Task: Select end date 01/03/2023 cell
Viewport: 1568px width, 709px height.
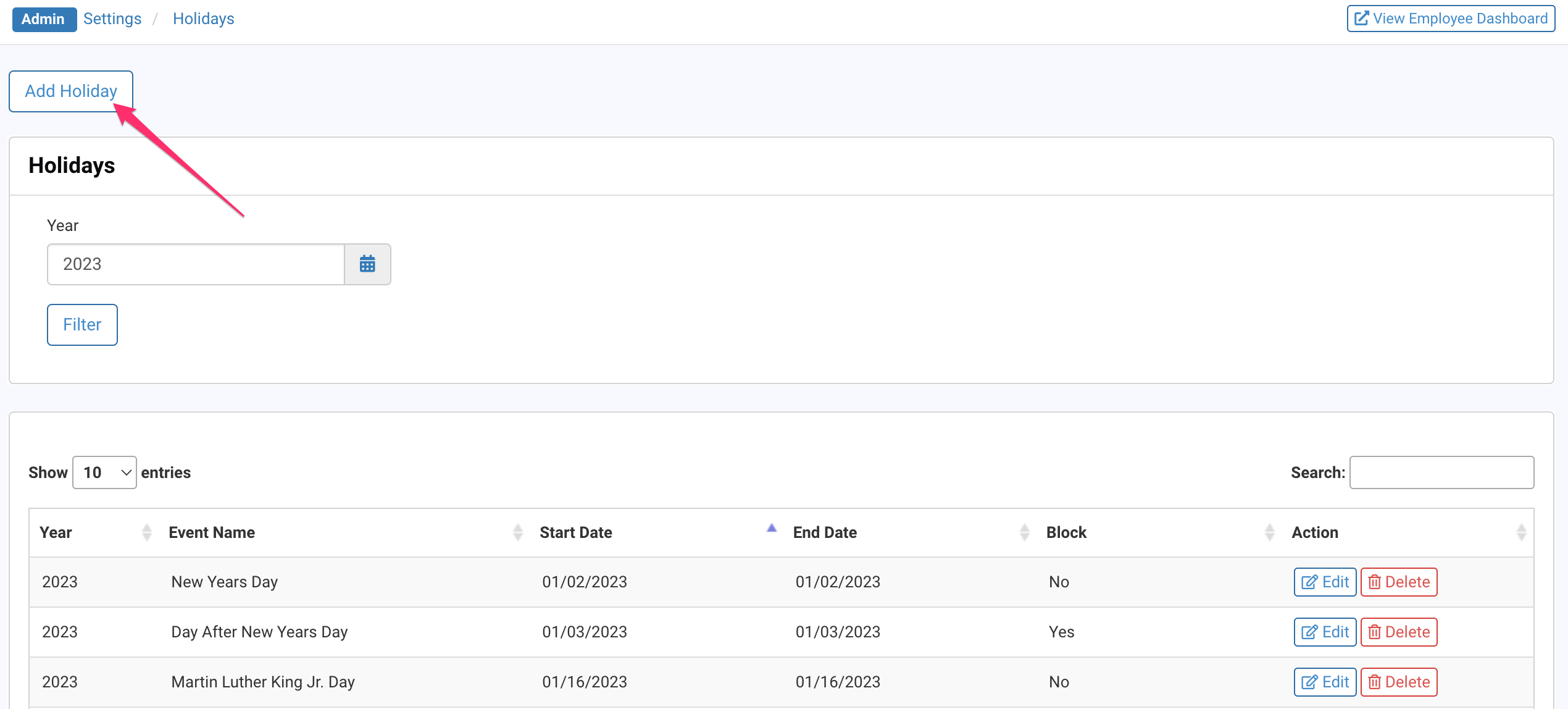Action: (838, 632)
